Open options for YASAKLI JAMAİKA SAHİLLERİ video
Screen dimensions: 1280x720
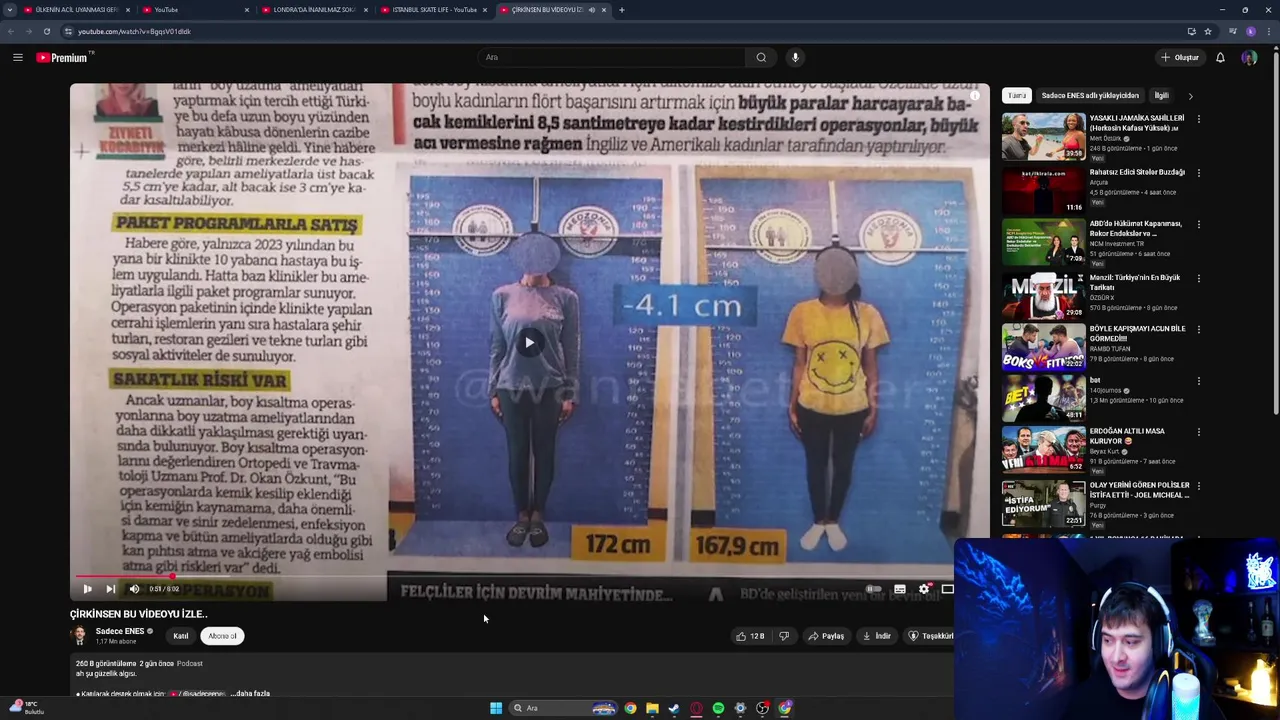tap(1199, 119)
